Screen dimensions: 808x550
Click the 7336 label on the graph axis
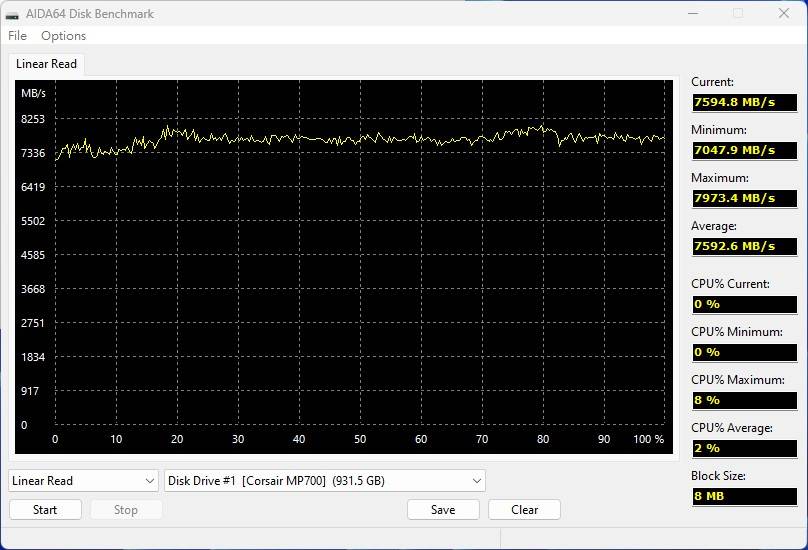click(x=33, y=153)
